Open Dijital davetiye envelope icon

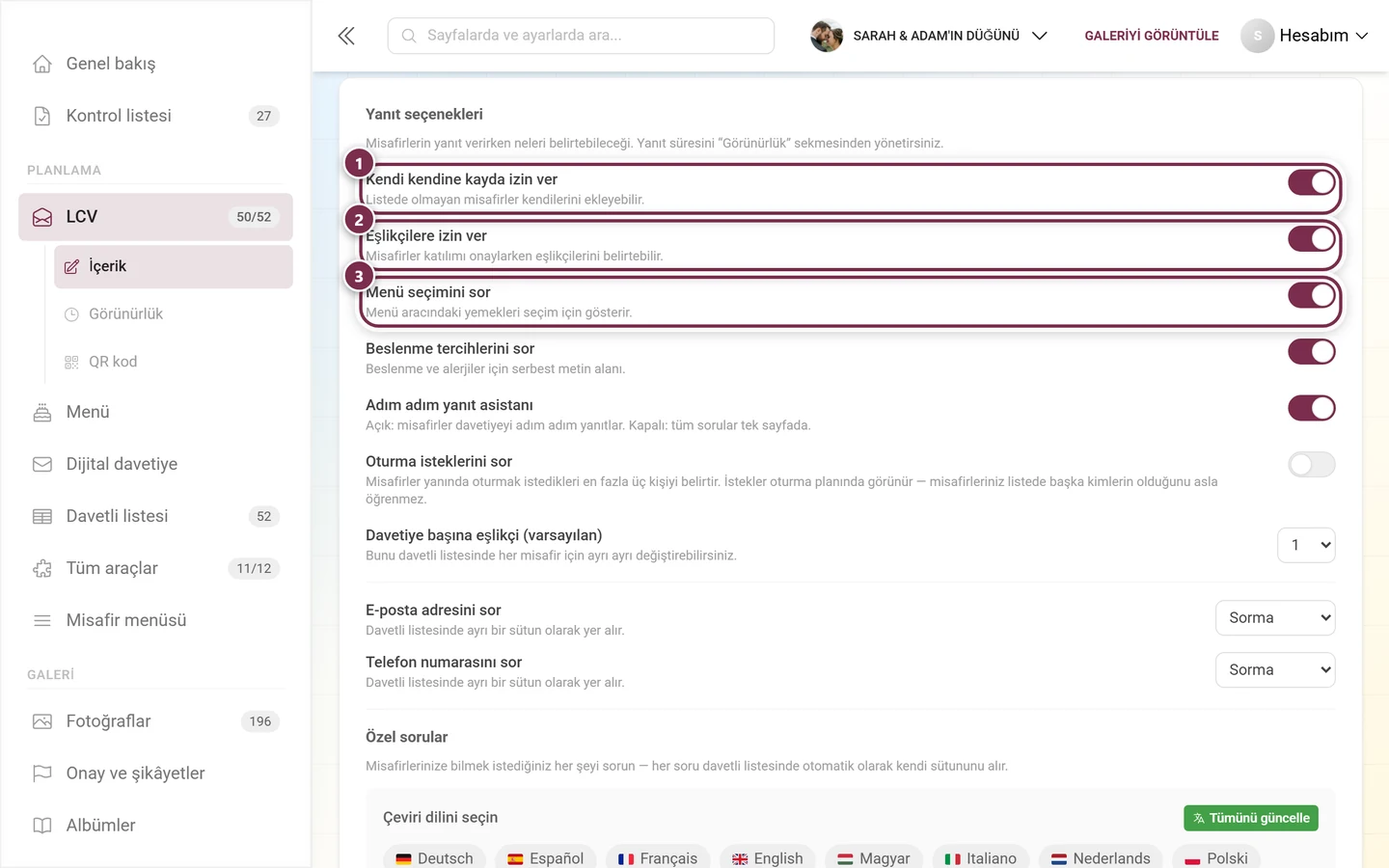pos(42,464)
